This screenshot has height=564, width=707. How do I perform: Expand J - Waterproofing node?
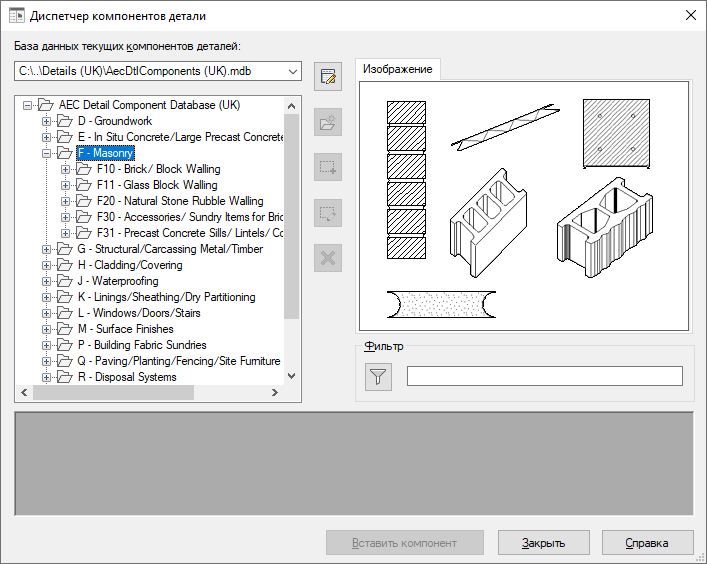[x=46, y=281]
